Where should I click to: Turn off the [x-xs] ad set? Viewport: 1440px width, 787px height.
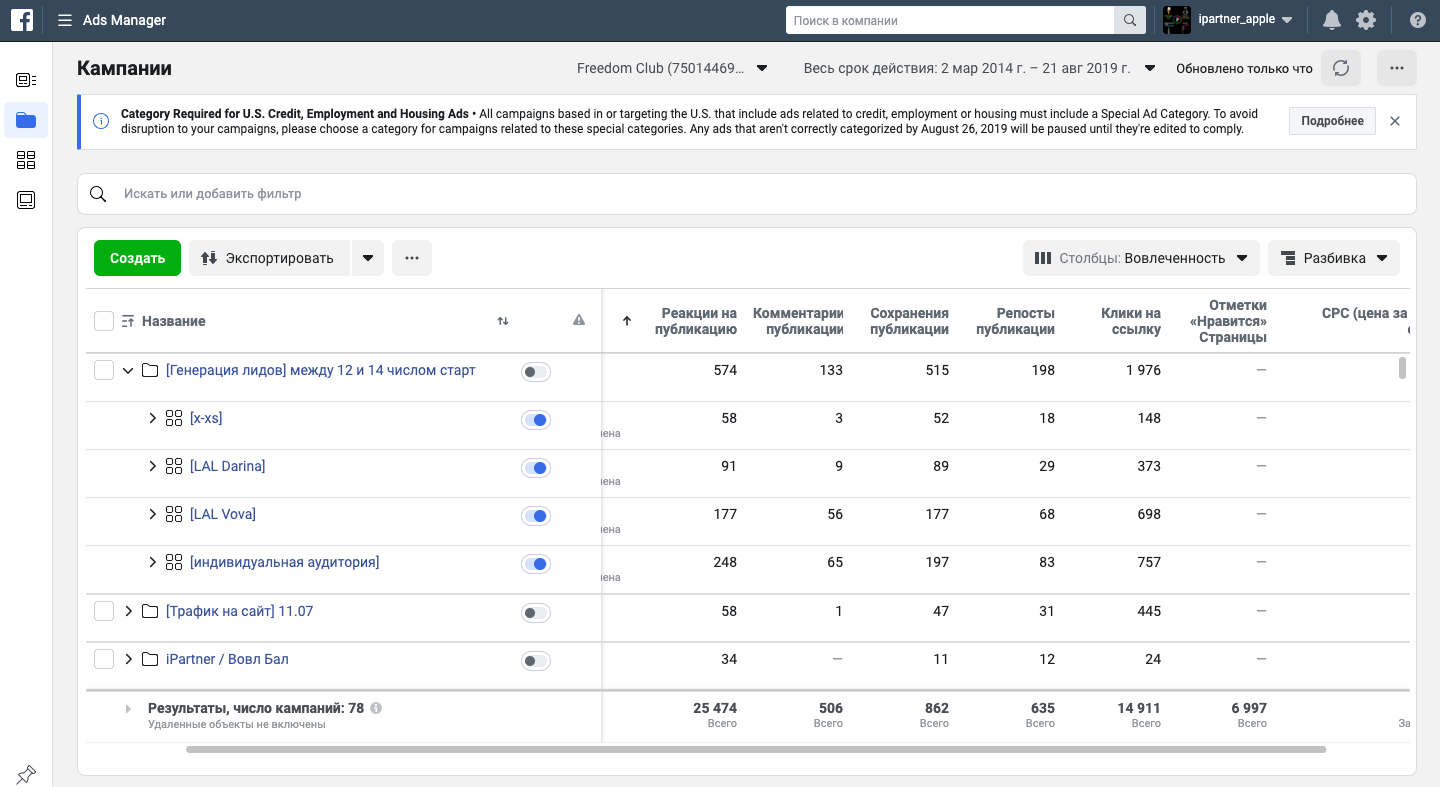click(536, 420)
